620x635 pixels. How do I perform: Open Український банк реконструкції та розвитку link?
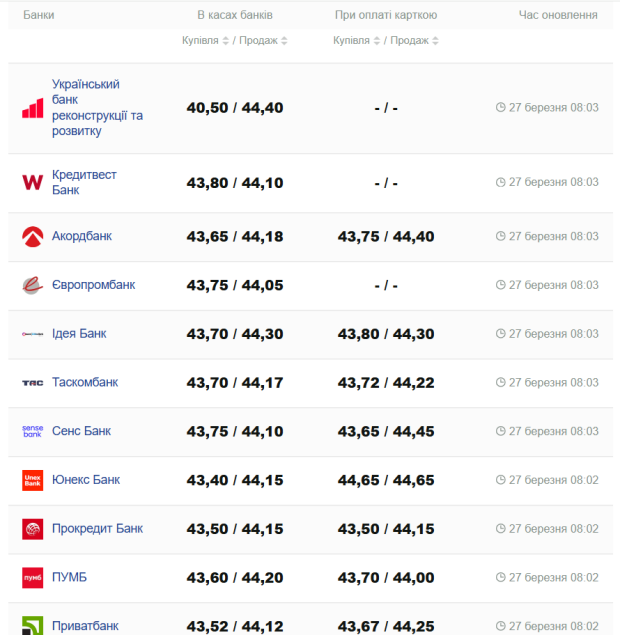tap(97, 108)
